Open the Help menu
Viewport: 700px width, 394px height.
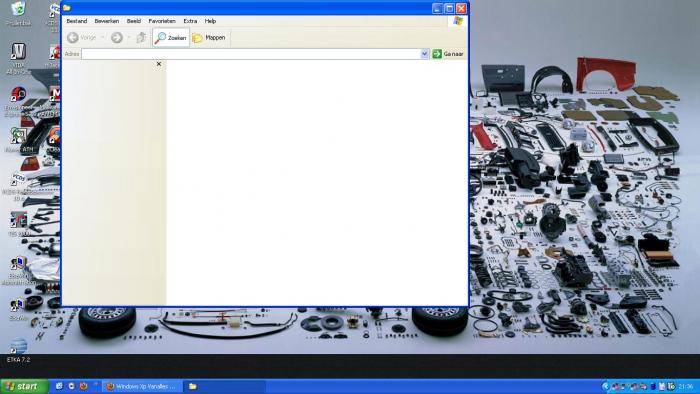click(x=210, y=21)
